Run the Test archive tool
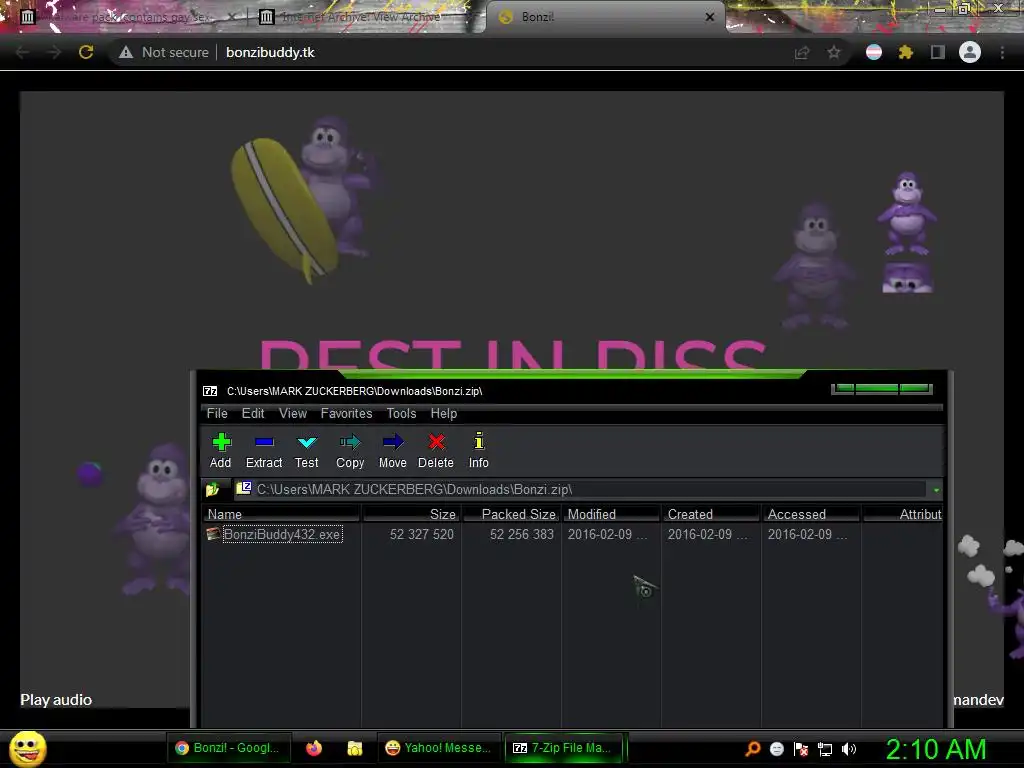 pyautogui.click(x=306, y=451)
